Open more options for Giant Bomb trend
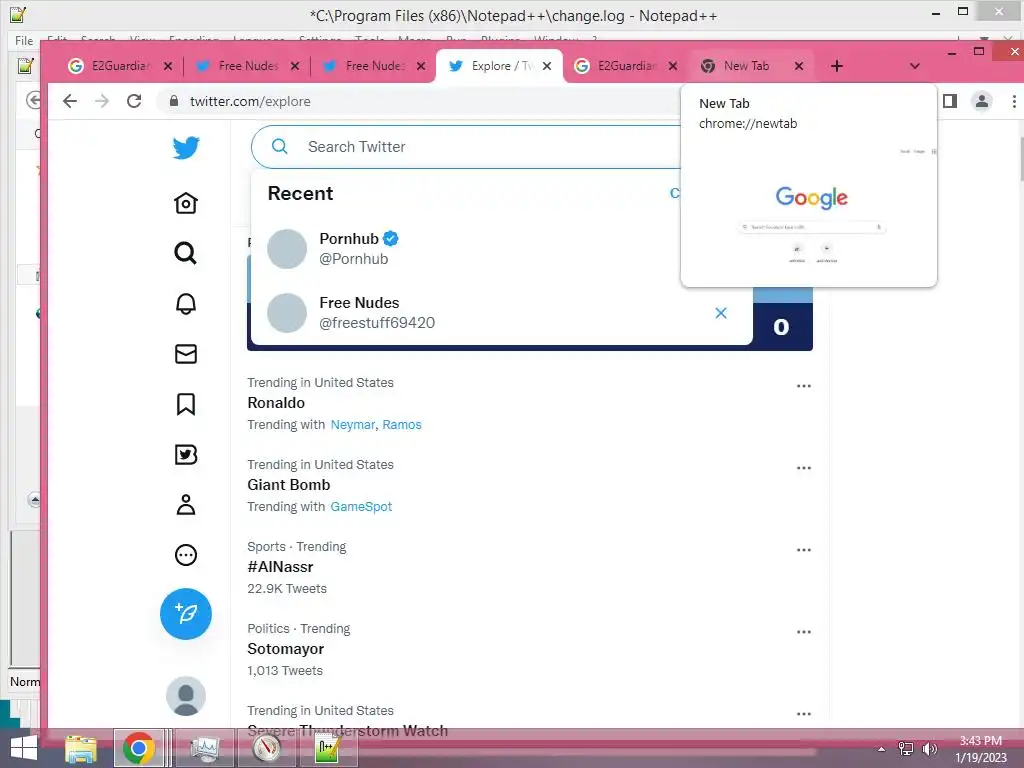The image size is (1024, 768). pos(804,468)
